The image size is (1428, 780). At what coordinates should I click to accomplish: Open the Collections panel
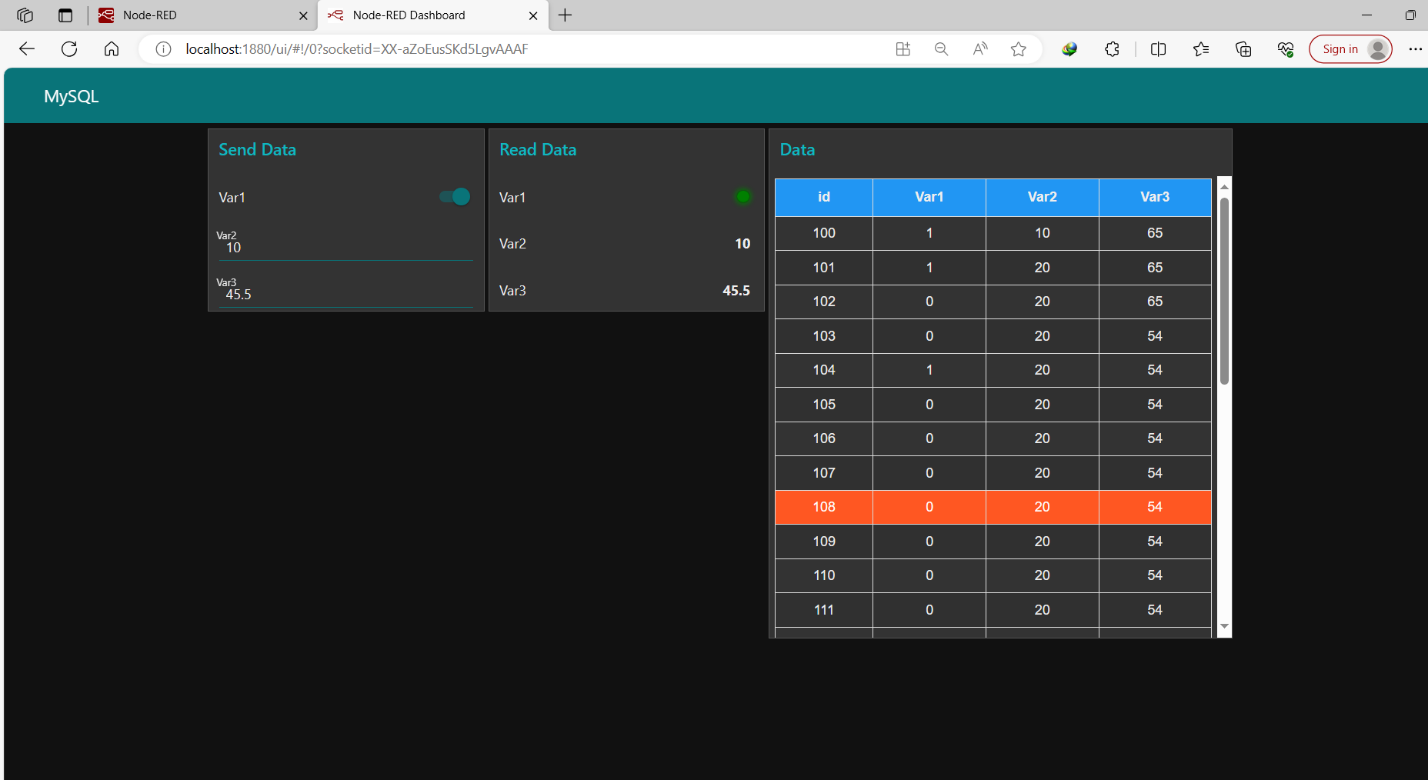pos(1243,48)
